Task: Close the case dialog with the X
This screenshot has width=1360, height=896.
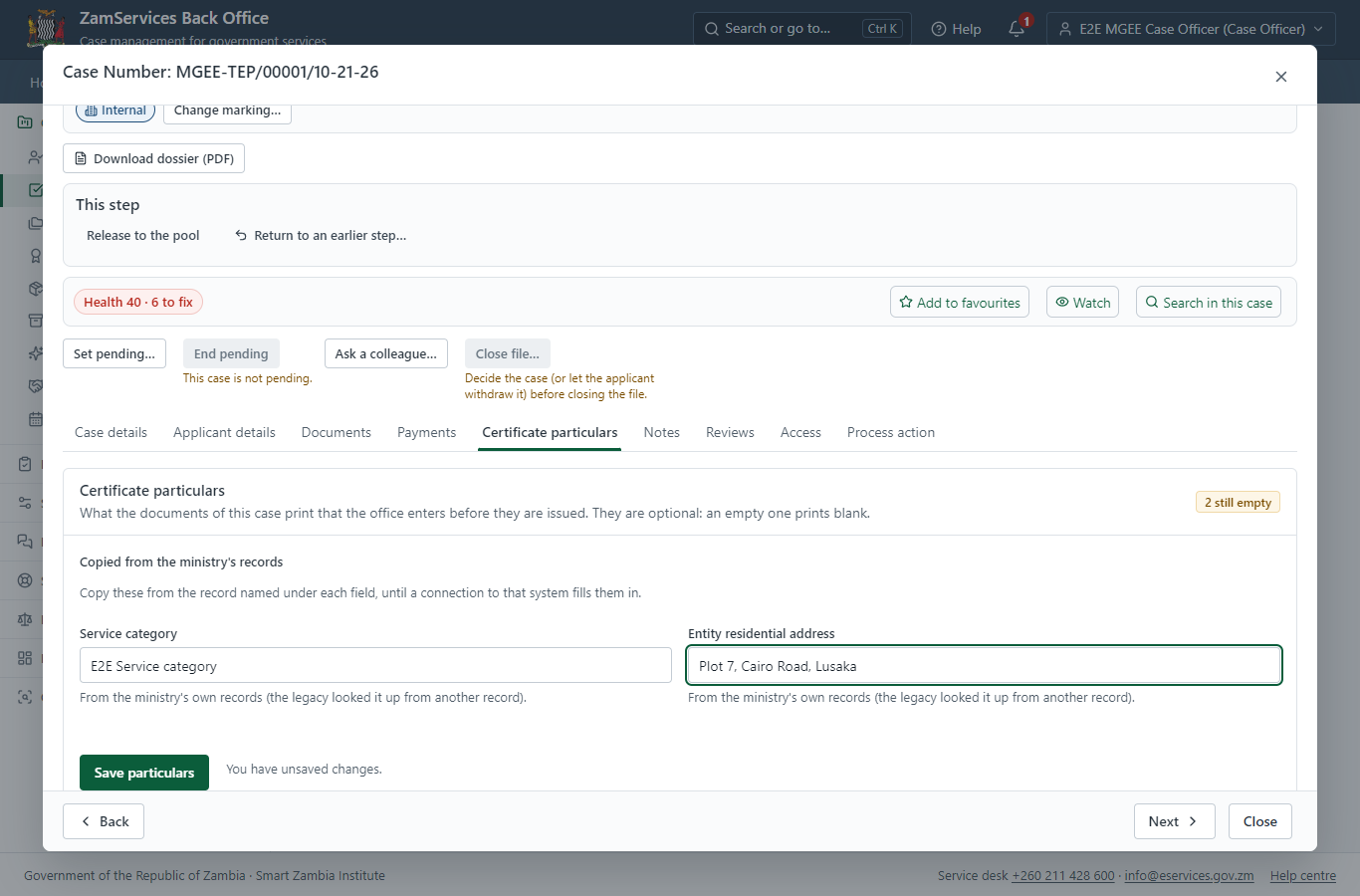Action: (x=1281, y=77)
